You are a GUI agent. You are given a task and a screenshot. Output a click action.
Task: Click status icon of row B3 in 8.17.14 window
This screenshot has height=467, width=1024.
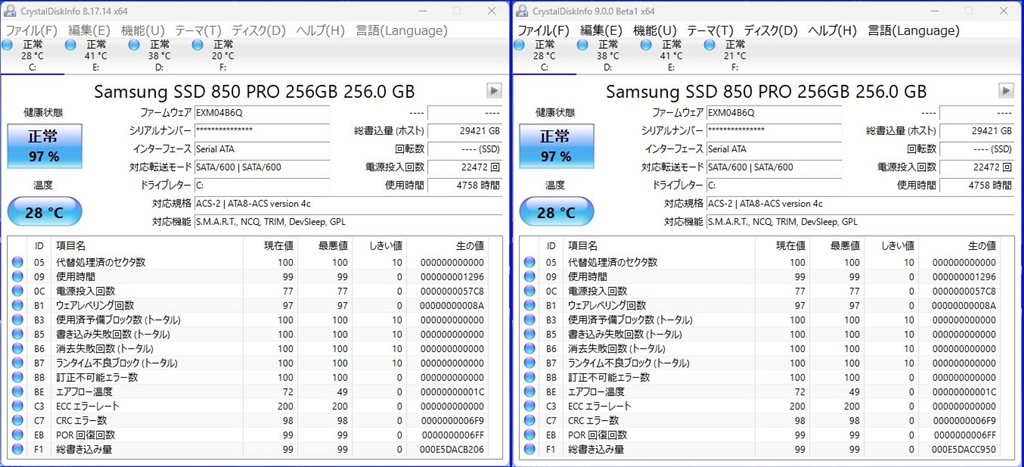pyautogui.click(x=18, y=320)
